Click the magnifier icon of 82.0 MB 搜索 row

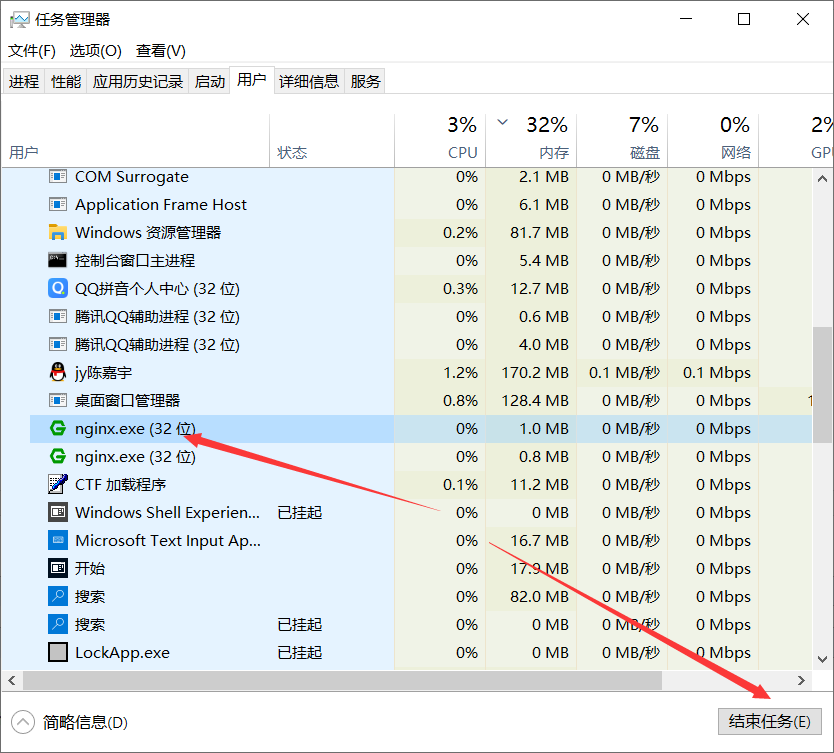click(x=57, y=596)
